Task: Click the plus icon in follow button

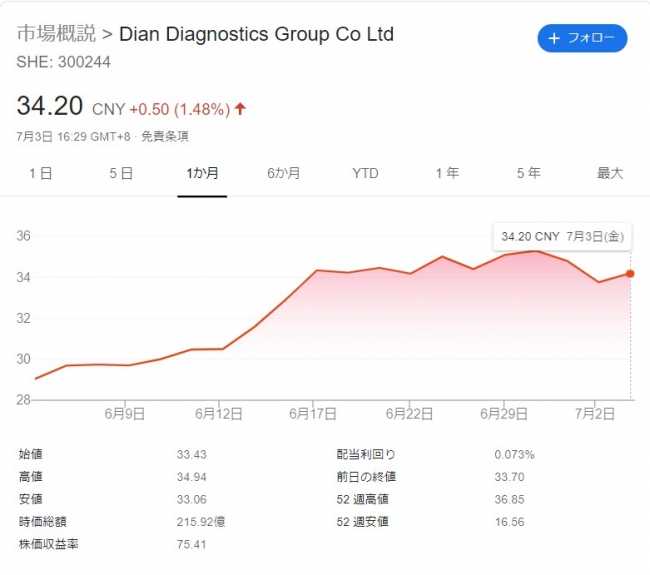Action: 554,39
